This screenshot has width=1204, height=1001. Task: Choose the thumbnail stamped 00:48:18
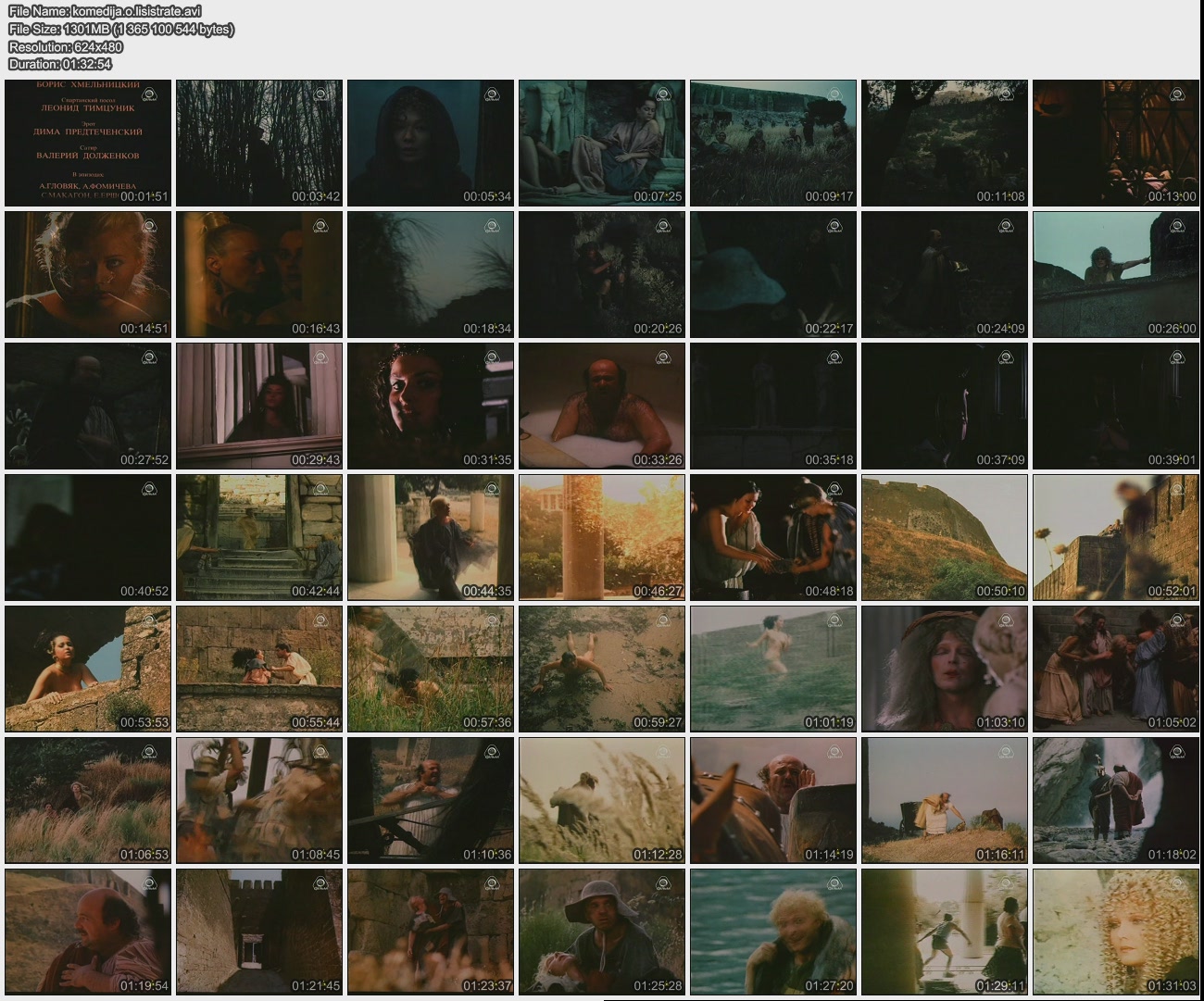(x=773, y=537)
